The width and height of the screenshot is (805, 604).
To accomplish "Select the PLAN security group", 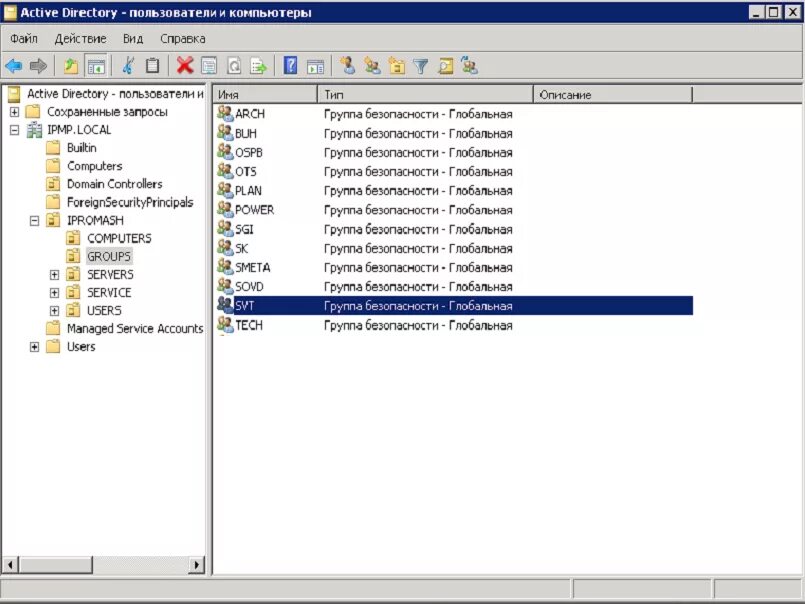I will coord(248,191).
